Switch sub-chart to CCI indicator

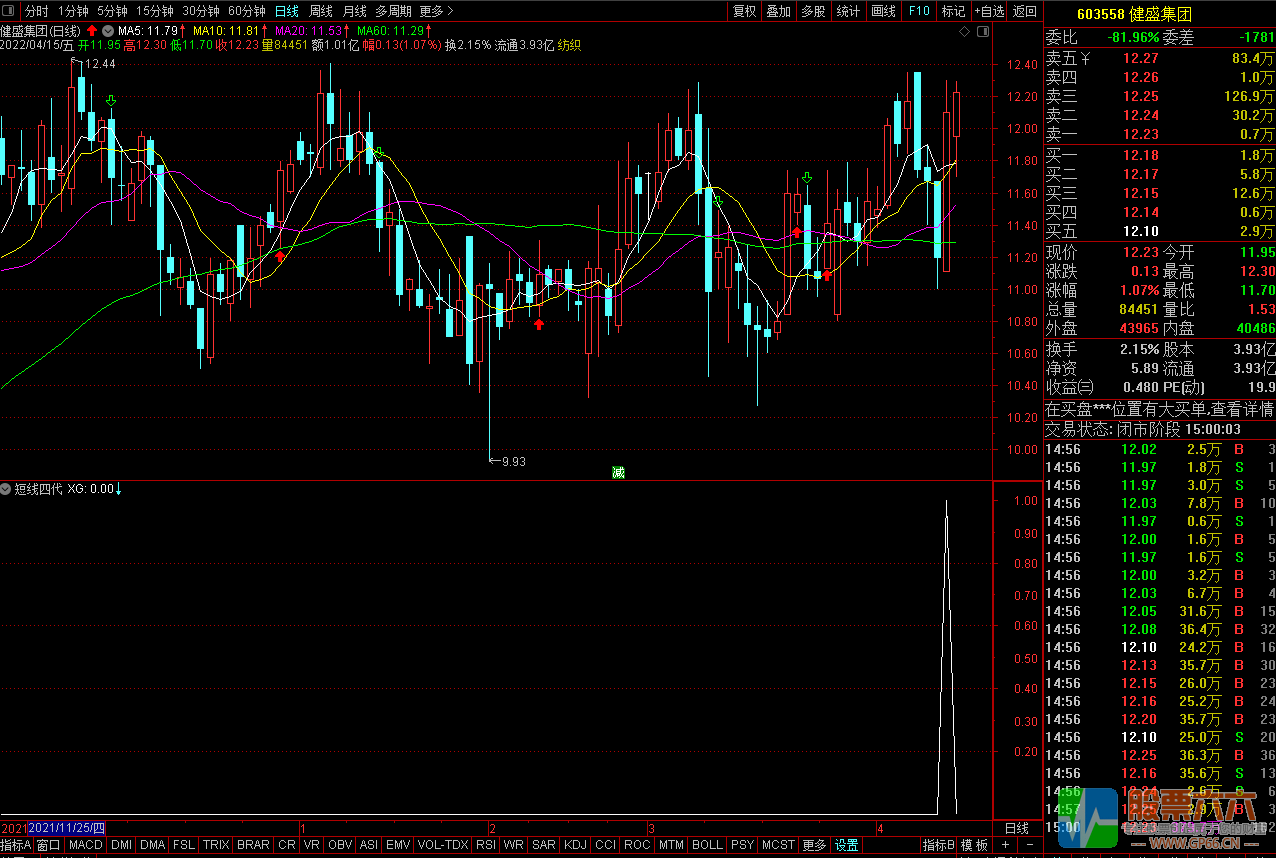[x=606, y=845]
